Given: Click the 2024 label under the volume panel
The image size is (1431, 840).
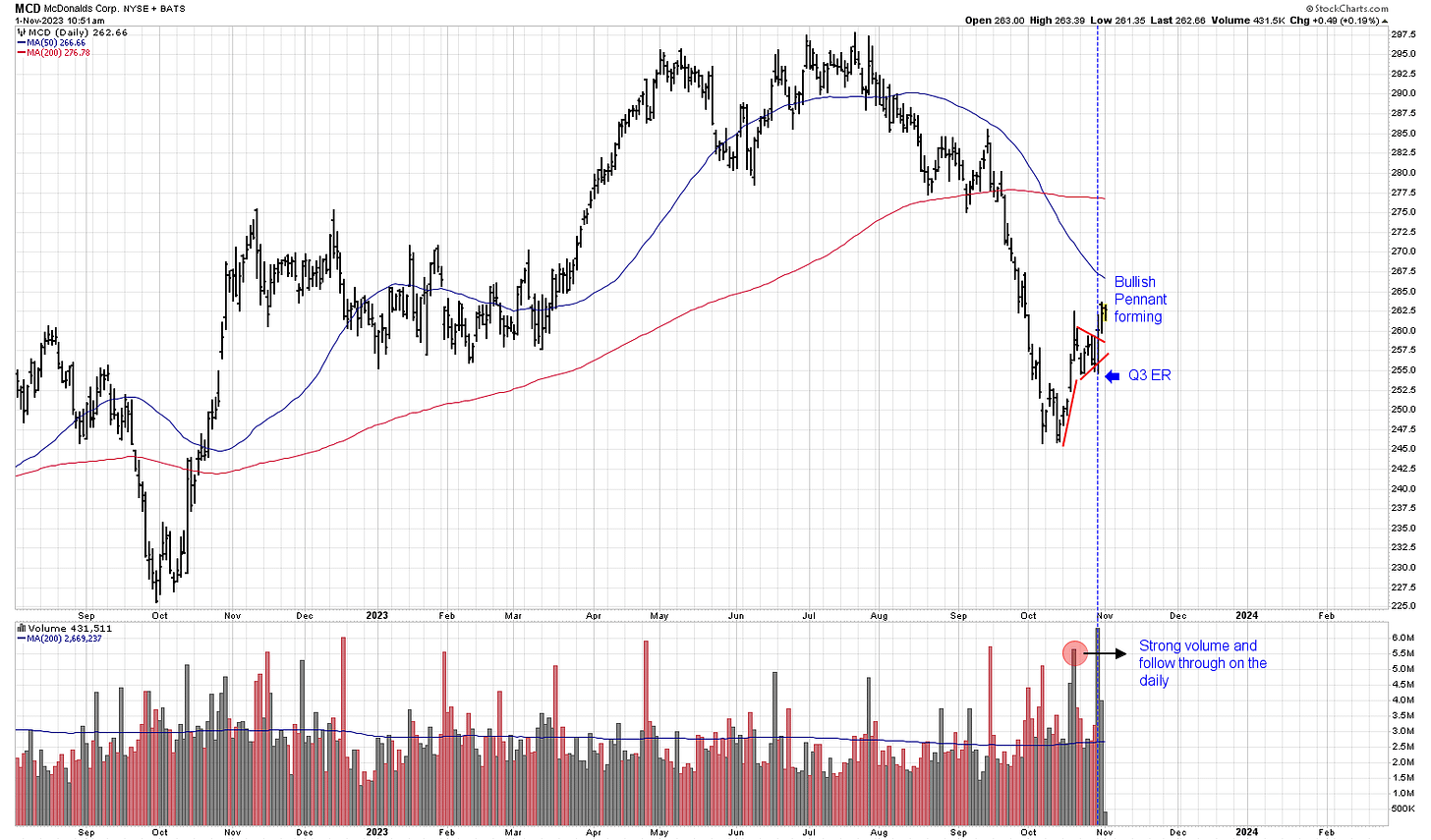Looking at the screenshot, I should tap(1247, 832).
